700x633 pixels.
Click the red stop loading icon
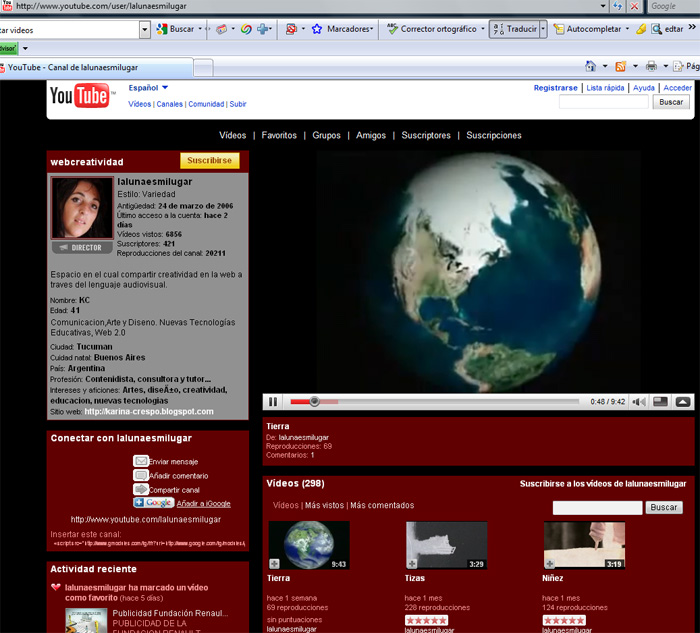click(634, 6)
